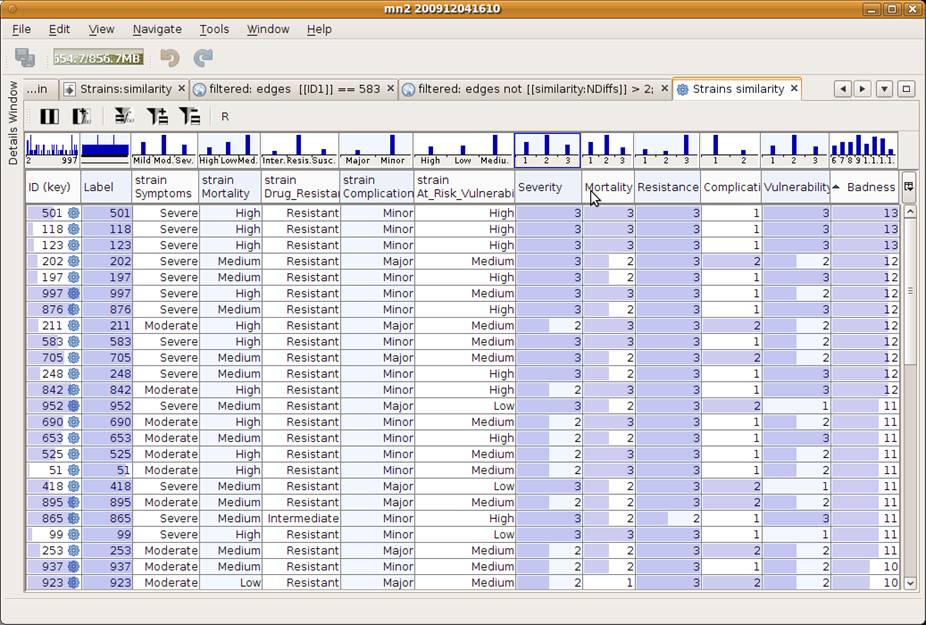This screenshot has height=625, width=926.
Task: Click the R button in the table toolbar
Action: (x=225, y=117)
